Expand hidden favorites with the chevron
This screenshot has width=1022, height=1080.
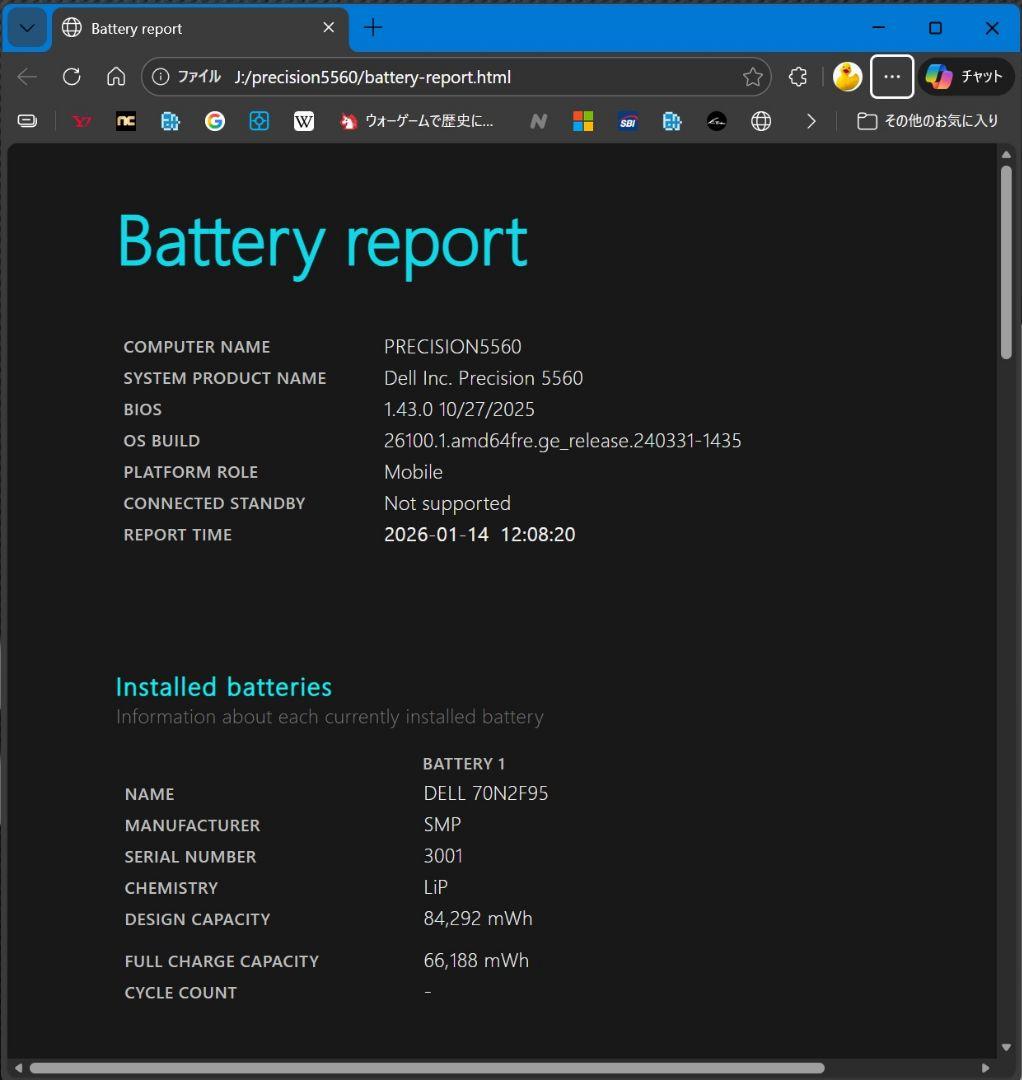812,121
